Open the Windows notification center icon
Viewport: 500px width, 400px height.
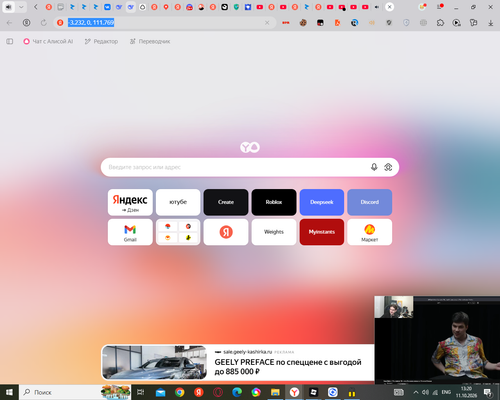point(488,393)
